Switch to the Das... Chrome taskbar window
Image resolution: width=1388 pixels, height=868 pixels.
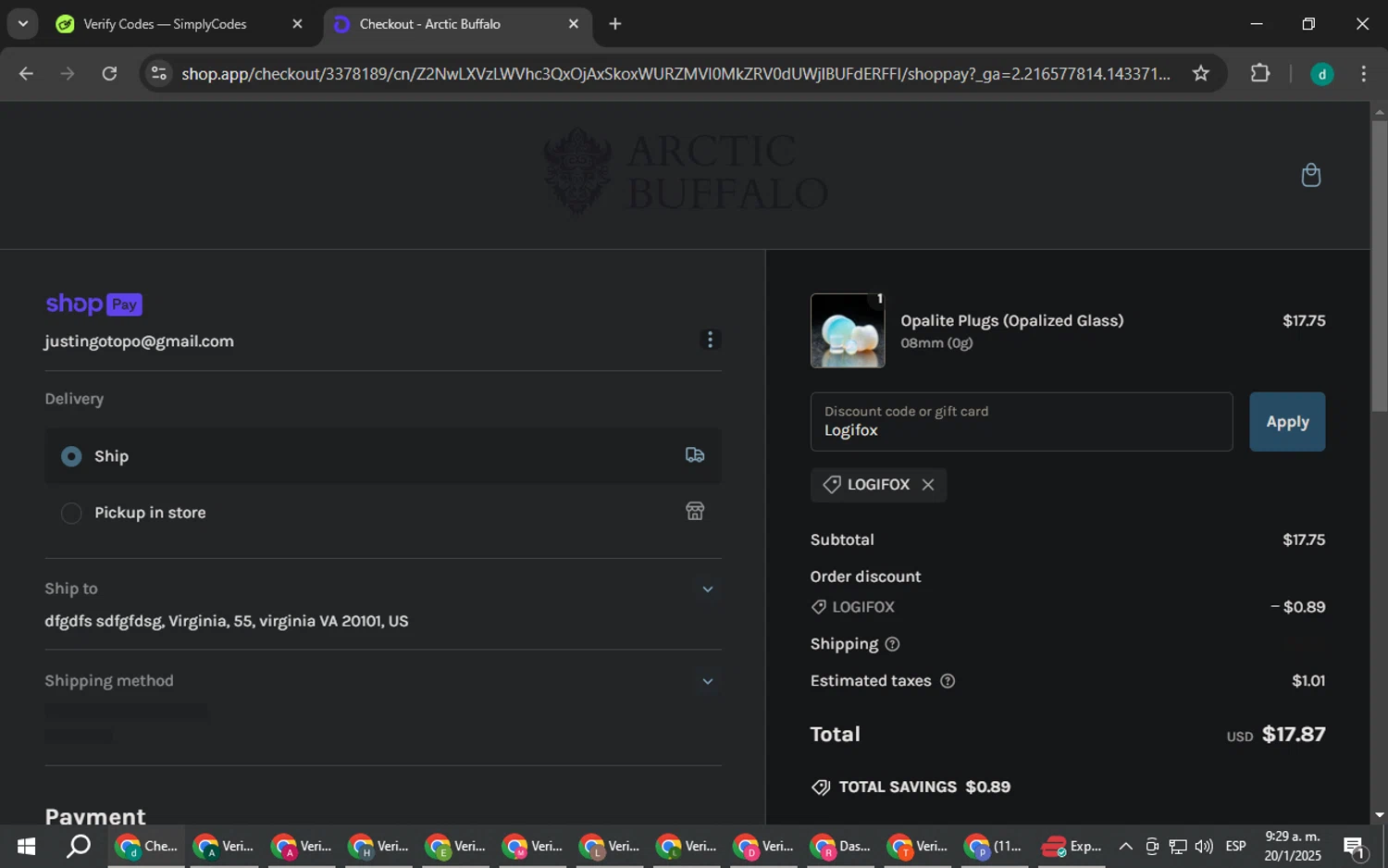pos(840,846)
